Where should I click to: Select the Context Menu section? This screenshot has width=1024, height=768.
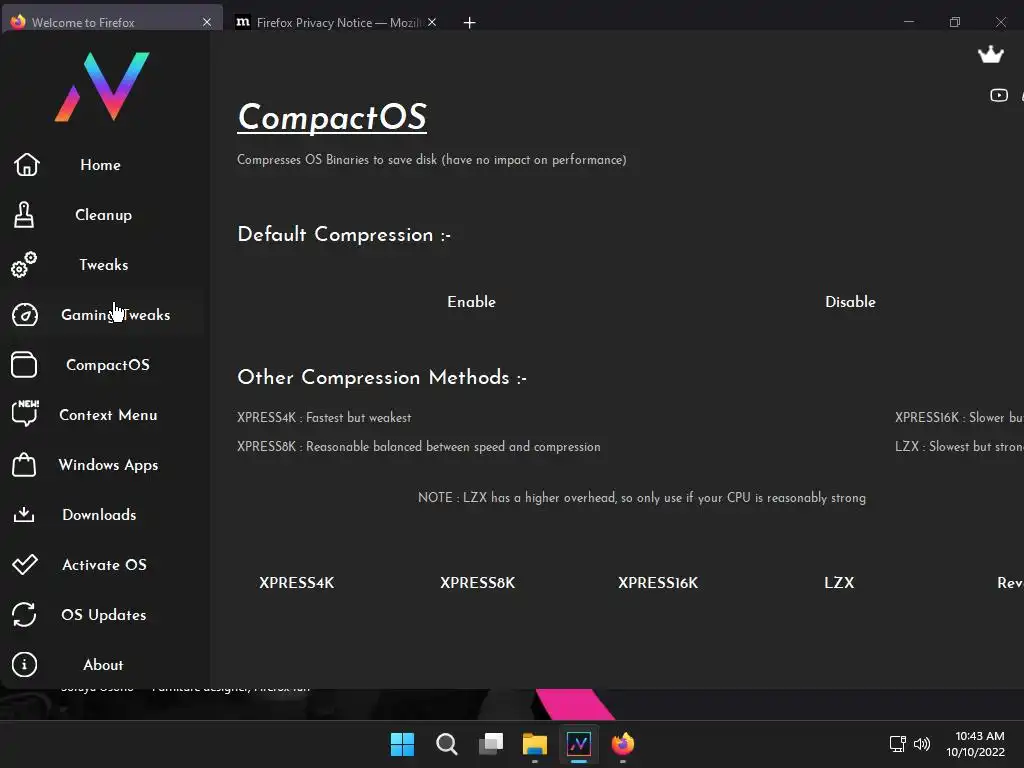(108, 415)
